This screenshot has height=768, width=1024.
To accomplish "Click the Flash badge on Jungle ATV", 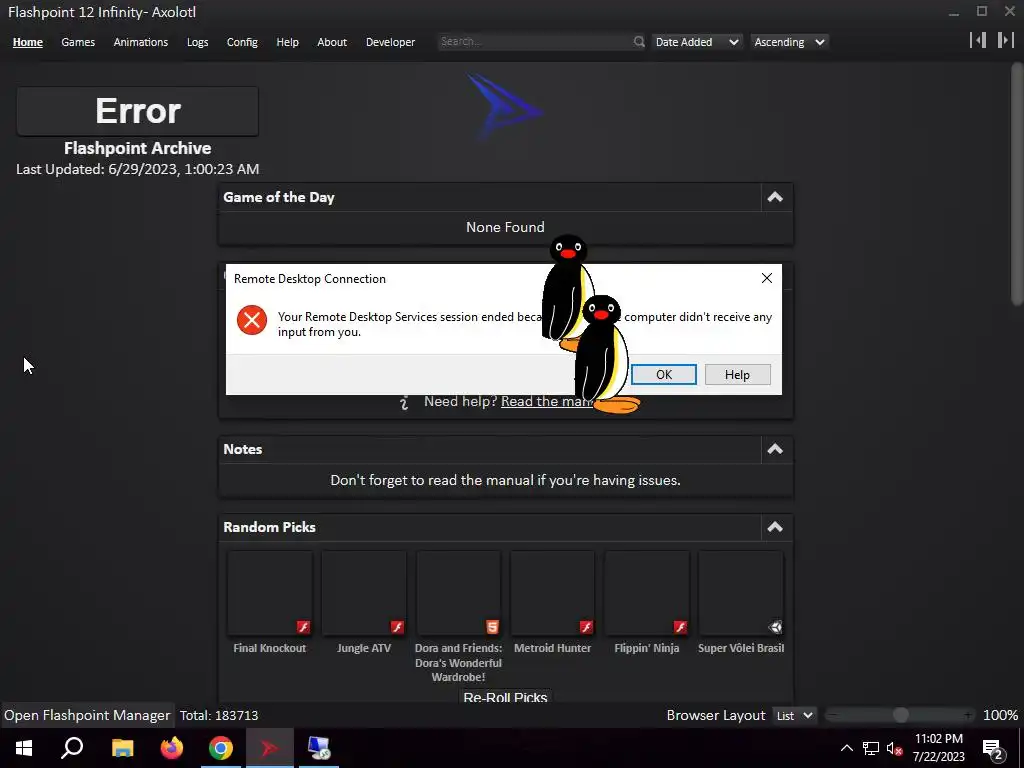I will pyautogui.click(x=397, y=627).
